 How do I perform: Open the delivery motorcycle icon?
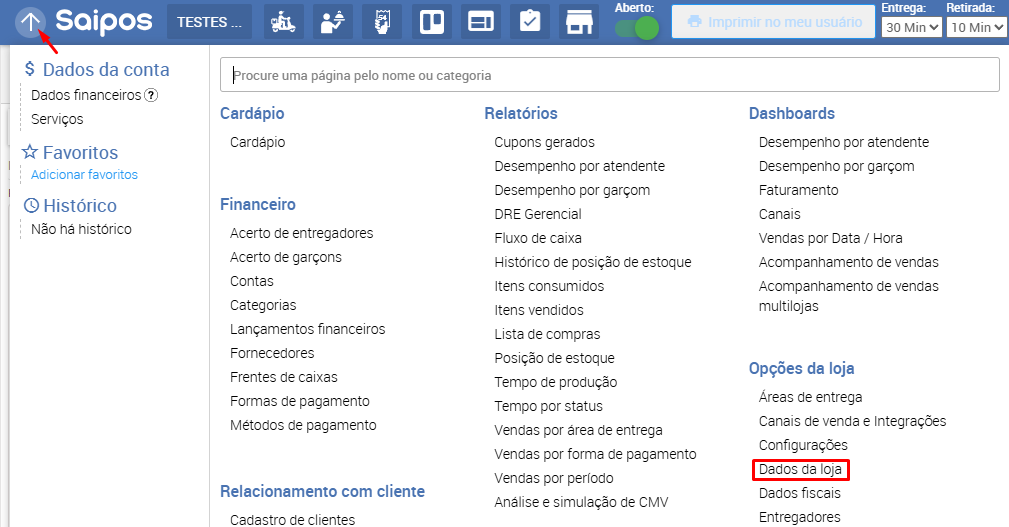pos(284,22)
